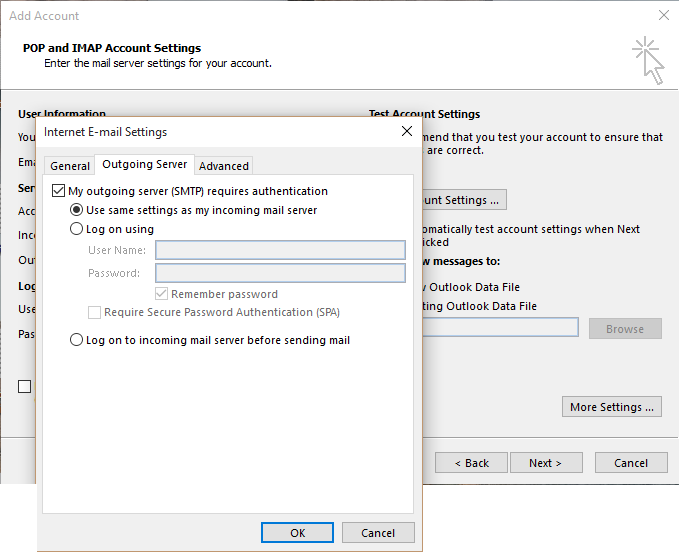679x552 pixels.
Task: Close the Add Account window
Action: click(663, 16)
